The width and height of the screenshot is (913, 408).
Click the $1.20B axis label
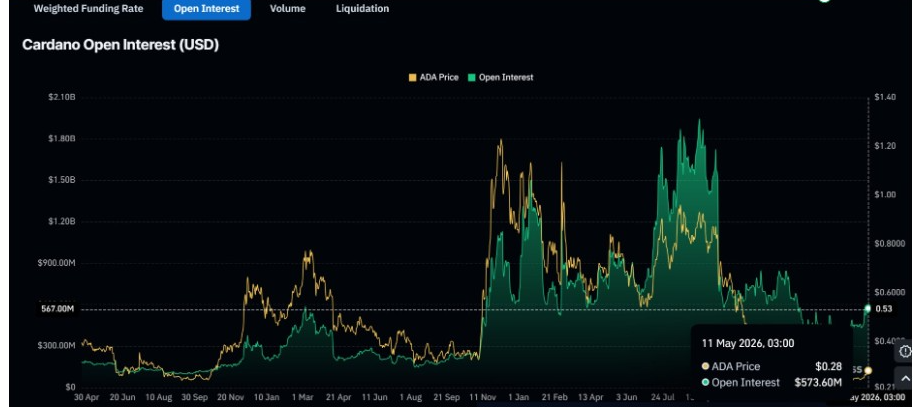pyautogui.click(x=62, y=221)
